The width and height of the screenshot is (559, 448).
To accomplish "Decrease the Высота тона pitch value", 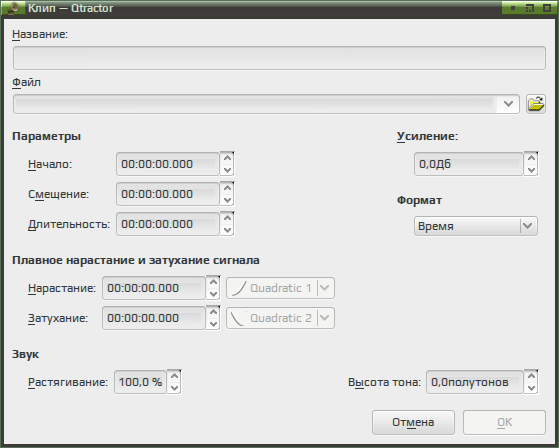I will (531, 388).
